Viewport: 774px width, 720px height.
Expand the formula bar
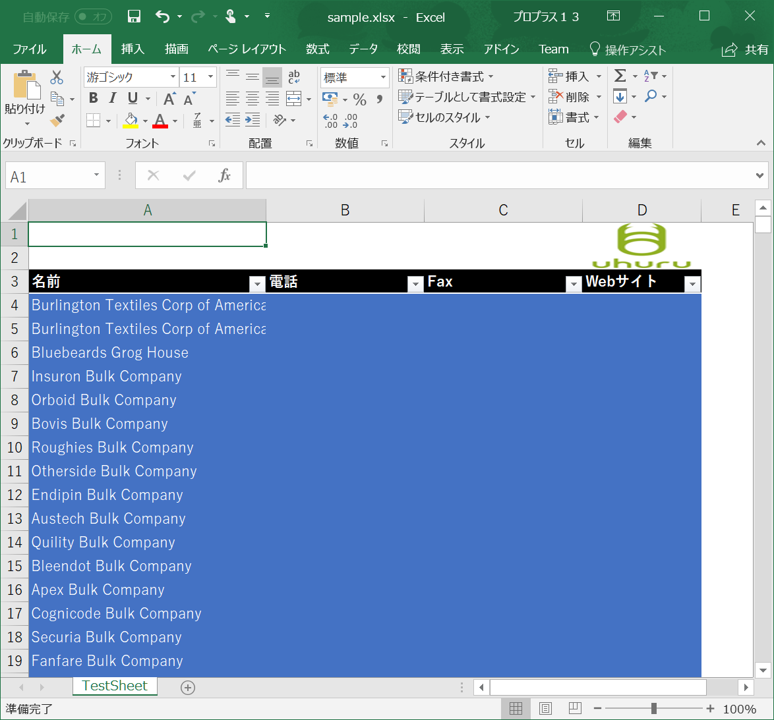[x=760, y=175]
